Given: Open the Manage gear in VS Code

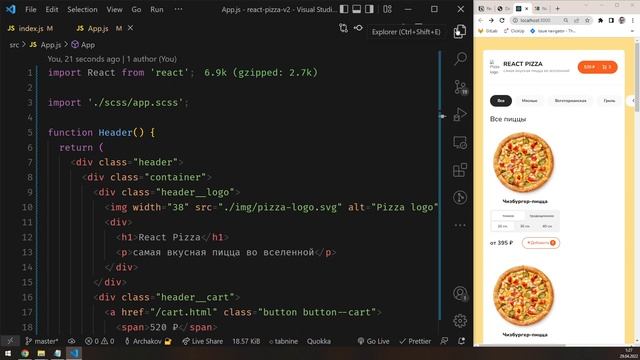Looking at the screenshot, I should click(460, 321).
